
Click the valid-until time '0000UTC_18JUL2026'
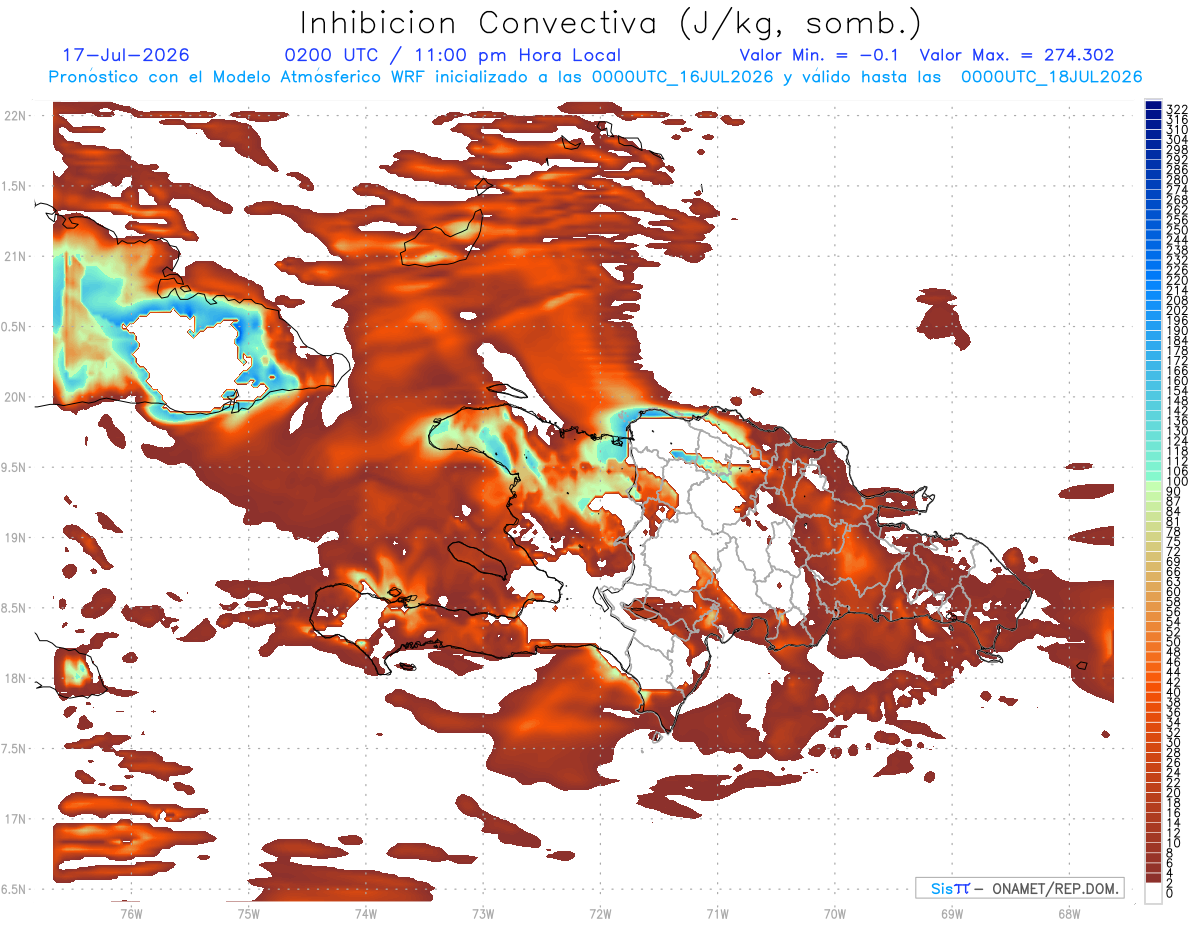pyautogui.click(x=1052, y=77)
